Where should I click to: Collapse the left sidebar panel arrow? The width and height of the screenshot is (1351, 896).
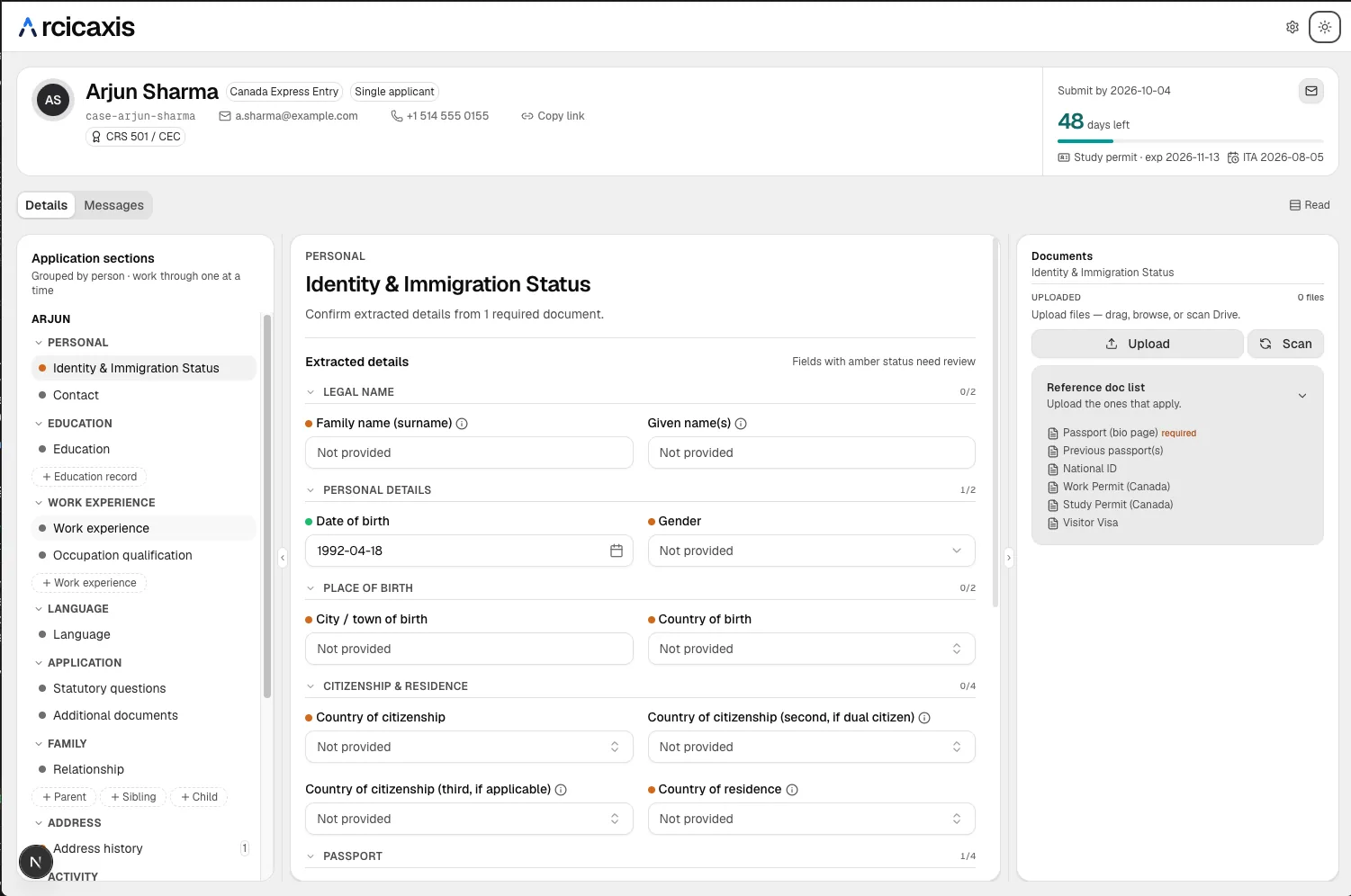point(283,558)
